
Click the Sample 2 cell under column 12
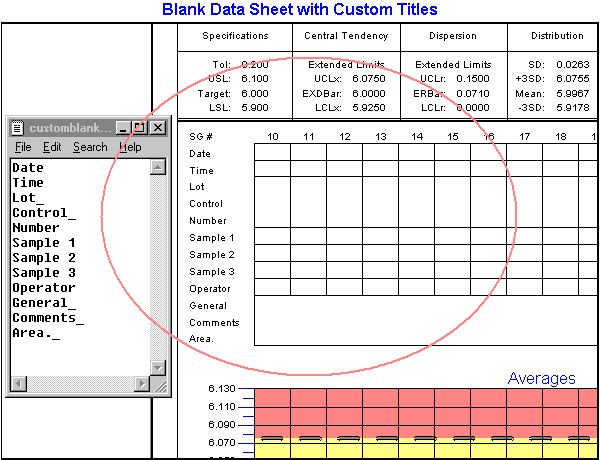344,254
